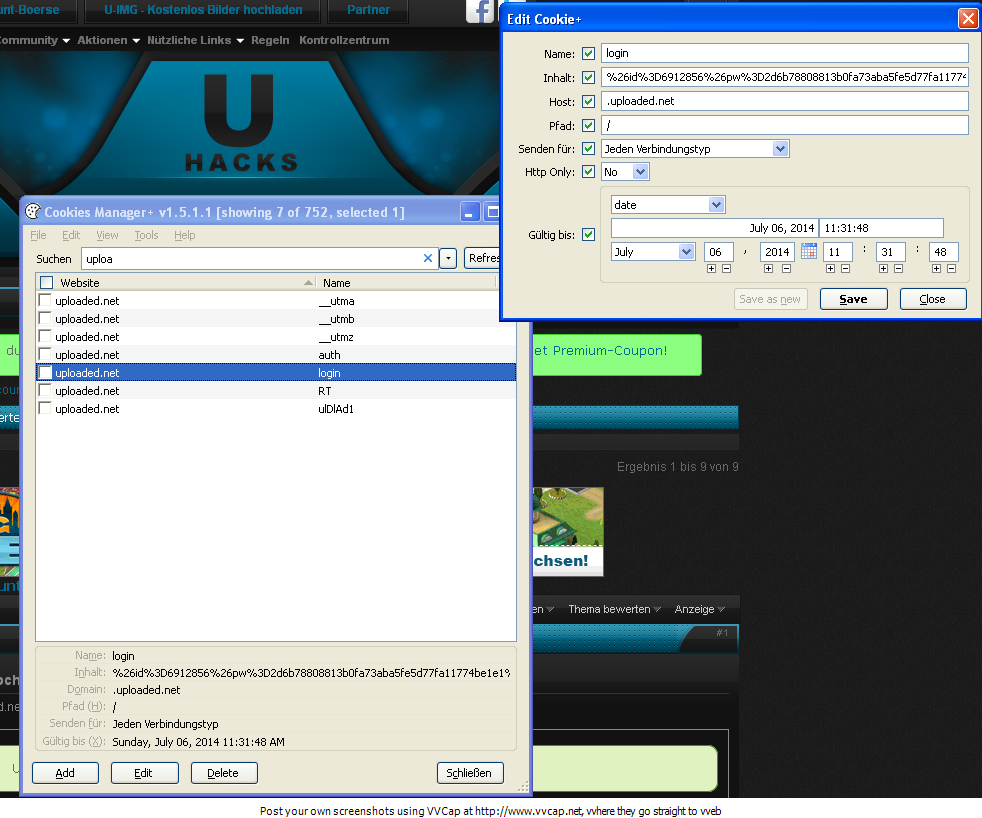Open the Senden für connection type dropdown

780,149
